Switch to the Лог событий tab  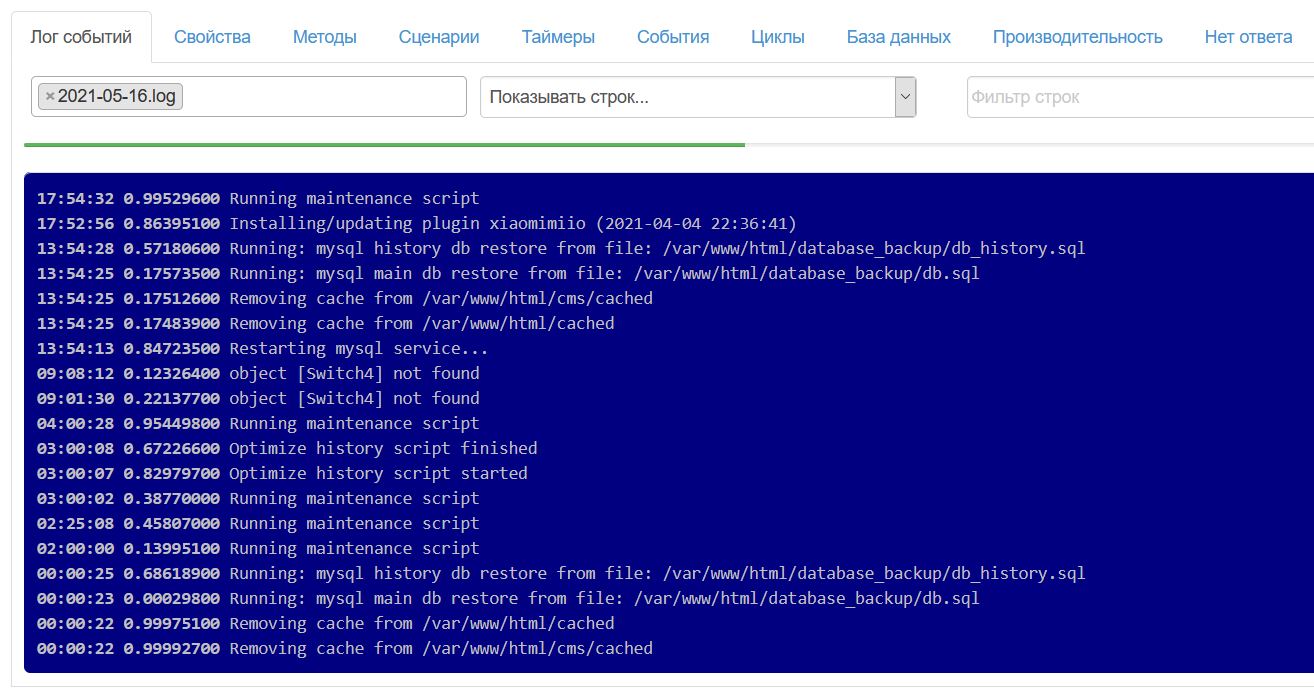[x=81, y=37]
